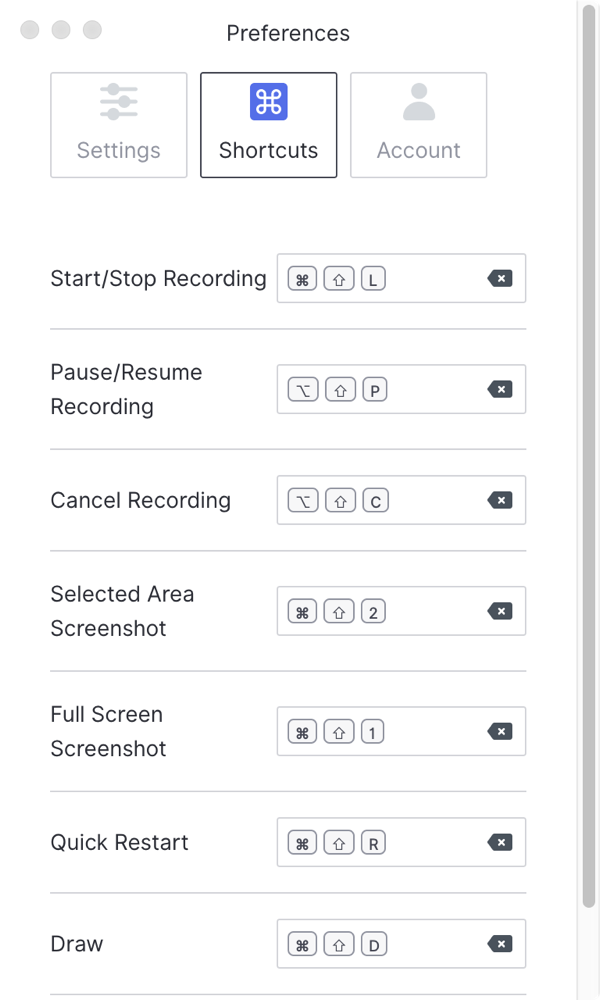The image size is (600, 1000).
Task: Select the Shortcuts tab label
Action: 268,151
